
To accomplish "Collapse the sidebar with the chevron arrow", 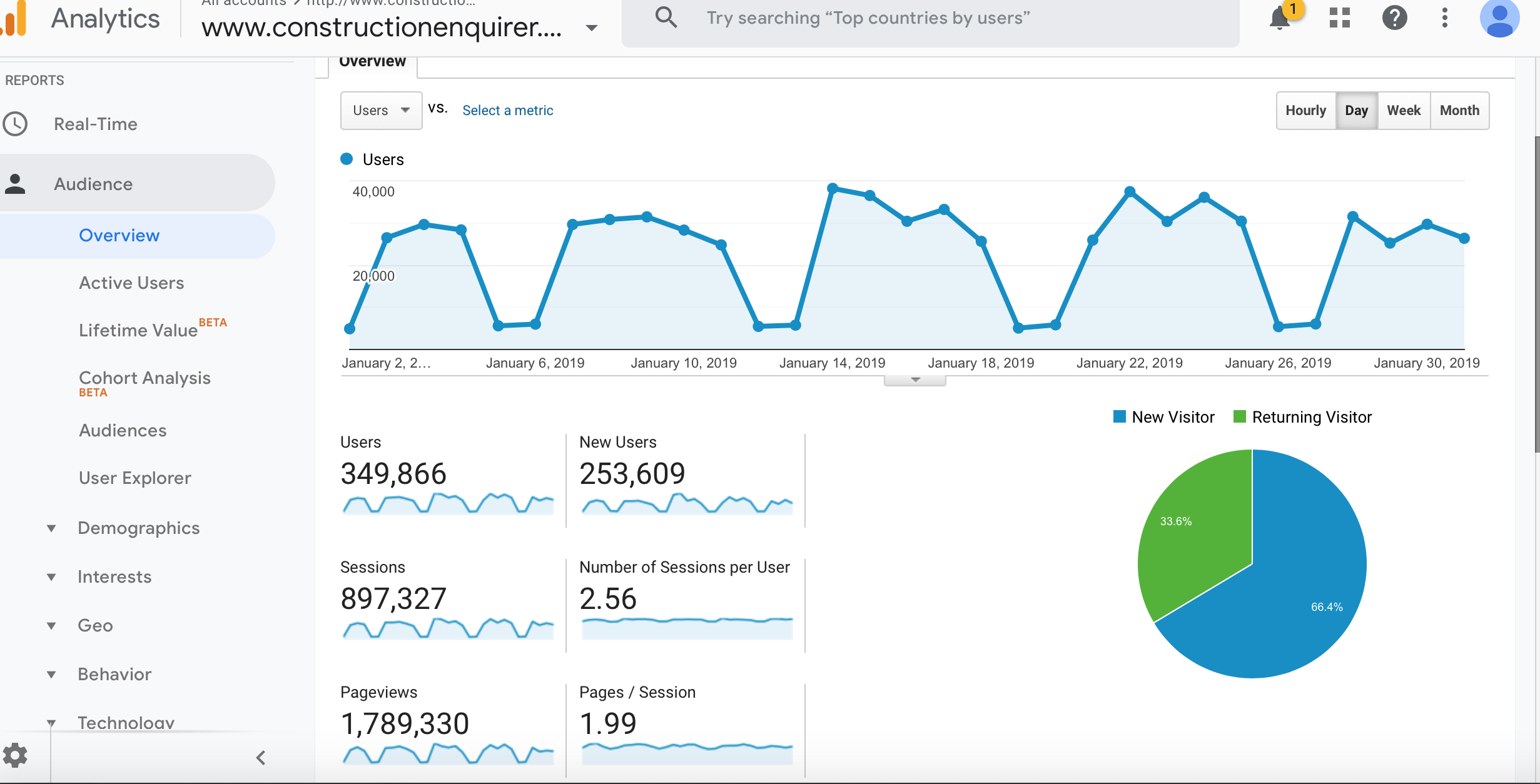I will click(261, 758).
